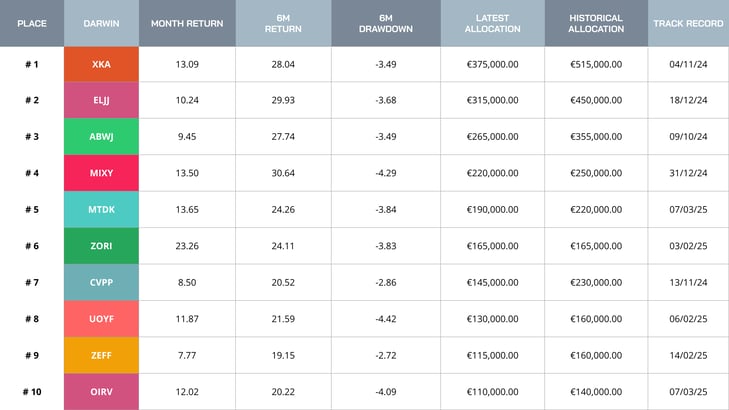Screen dimensions: 729x410
Task: Click the CVPP darwin badge
Action: click(101, 283)
